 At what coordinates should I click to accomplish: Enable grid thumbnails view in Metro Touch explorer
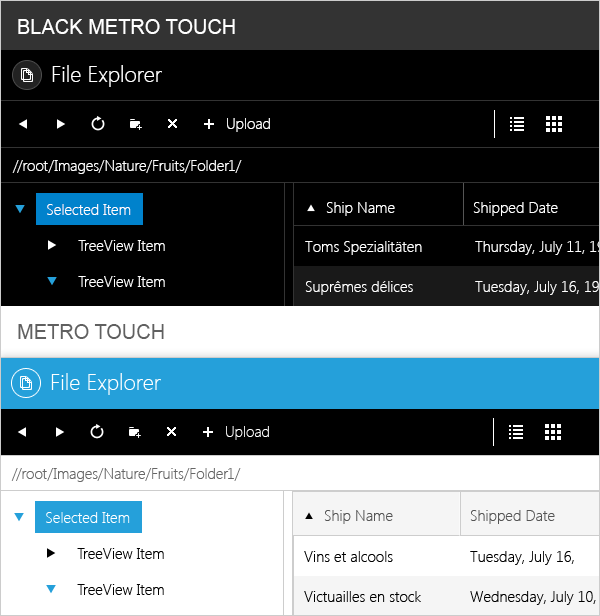click(554, 432)
